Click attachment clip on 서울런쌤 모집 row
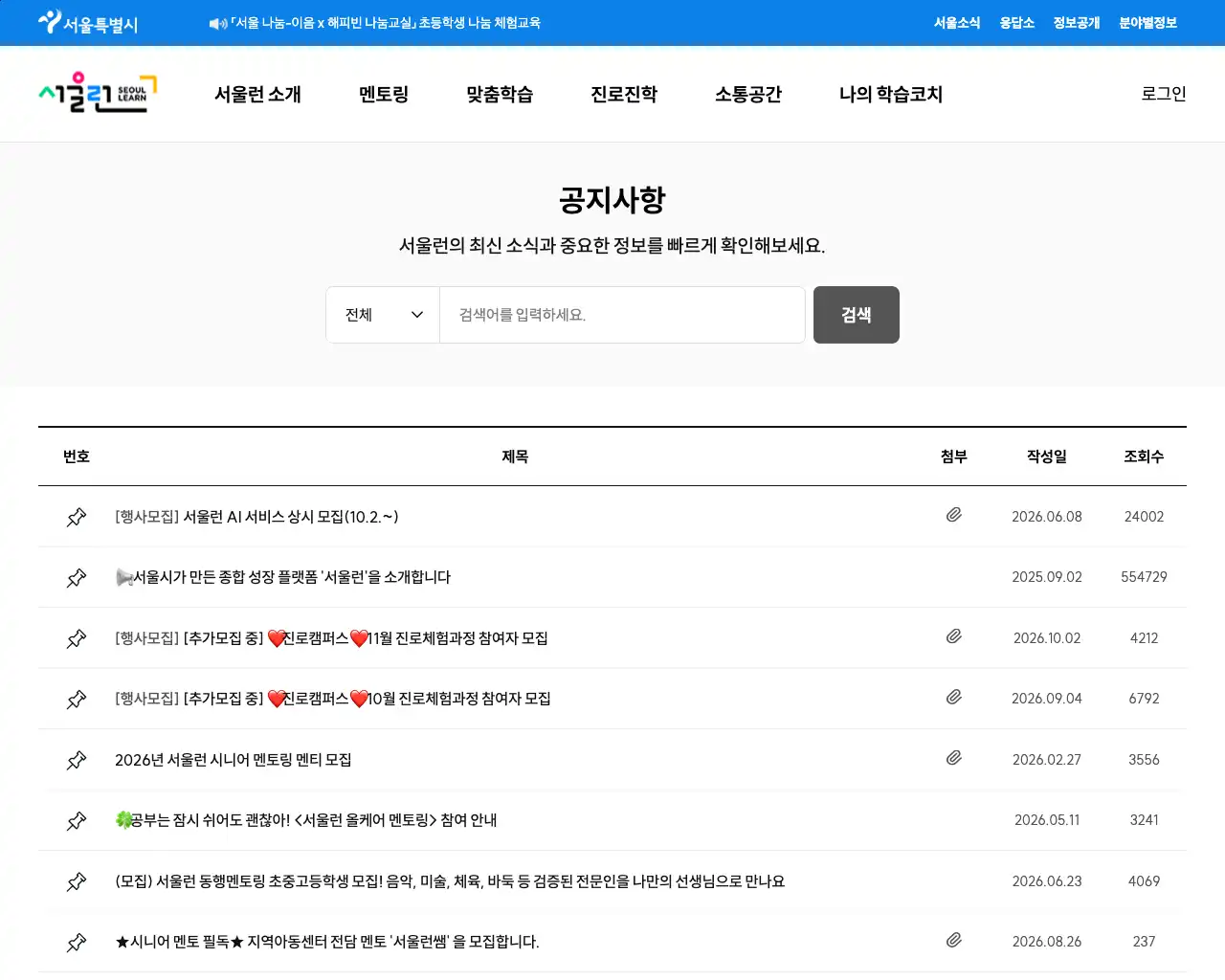This screenshot has width=1225, height=980. point(954,940)
